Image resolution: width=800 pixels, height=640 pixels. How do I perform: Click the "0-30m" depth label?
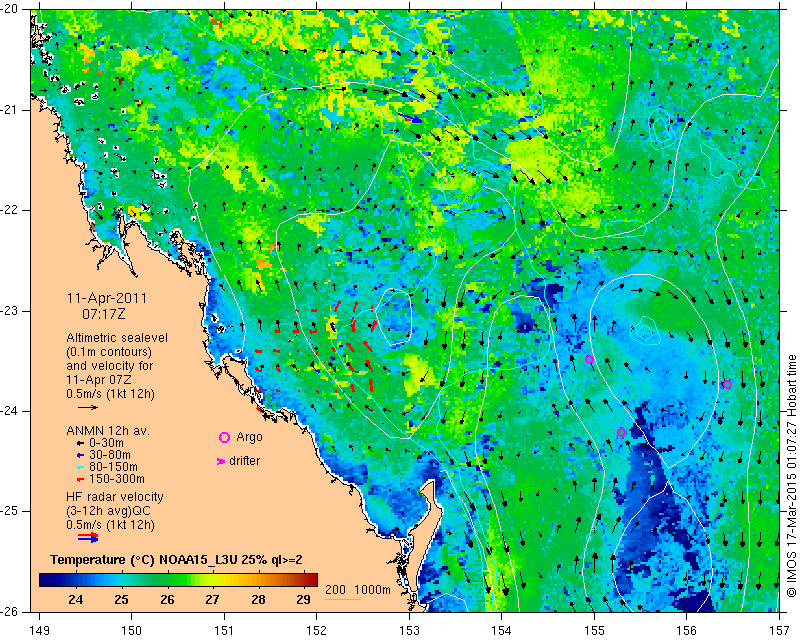coord(106,443)
